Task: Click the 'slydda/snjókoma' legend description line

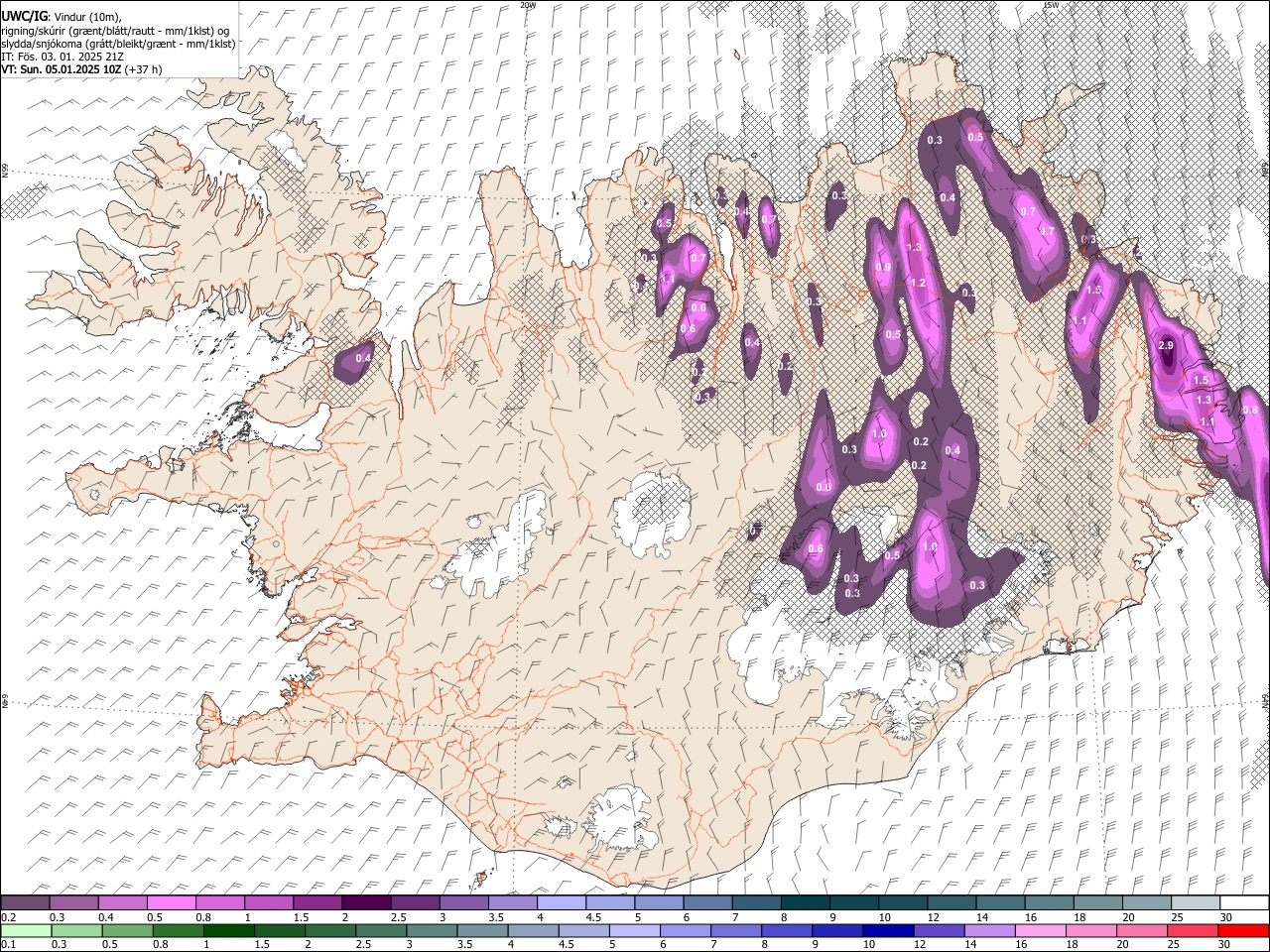Action: tap(118, 44)
